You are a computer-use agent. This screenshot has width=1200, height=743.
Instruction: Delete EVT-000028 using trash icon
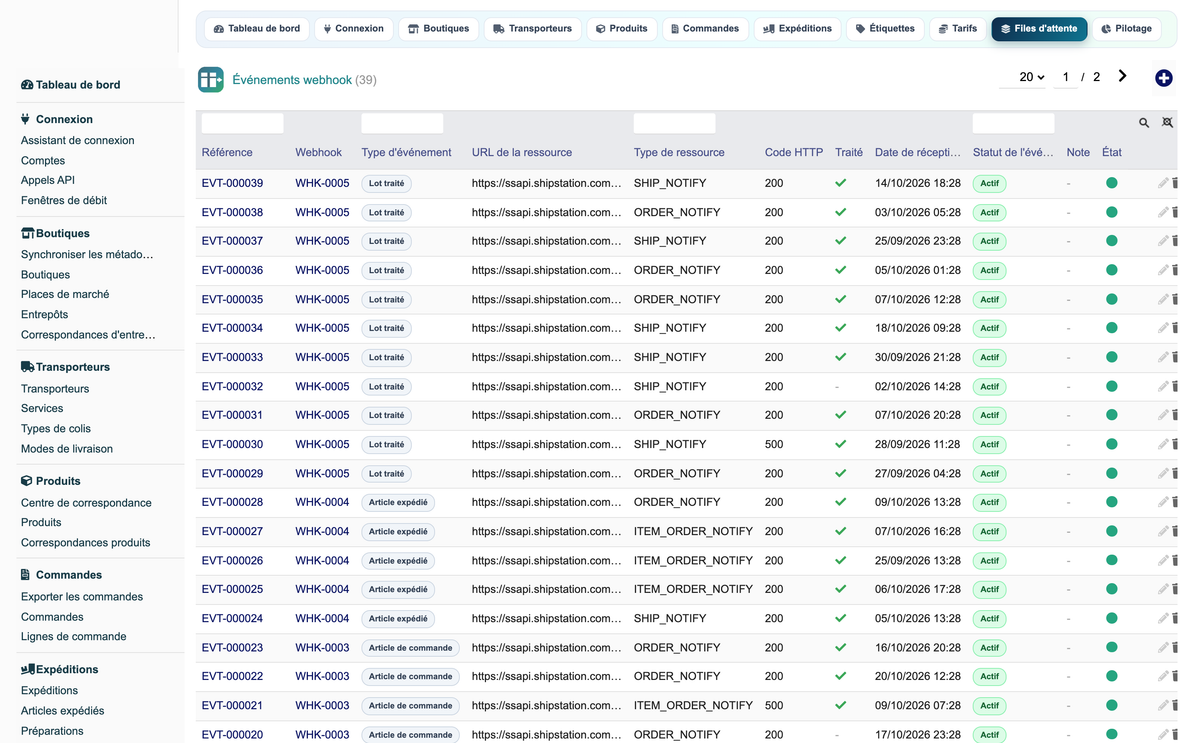tap(1175, 502)
